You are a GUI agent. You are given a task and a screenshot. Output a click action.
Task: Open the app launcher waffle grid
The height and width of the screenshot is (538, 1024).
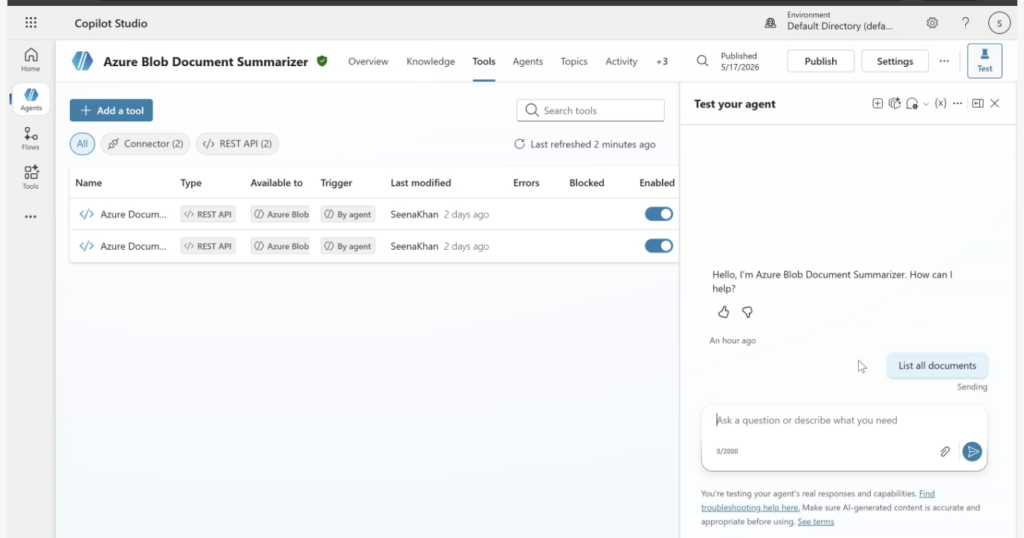click(x=31, y=23)
